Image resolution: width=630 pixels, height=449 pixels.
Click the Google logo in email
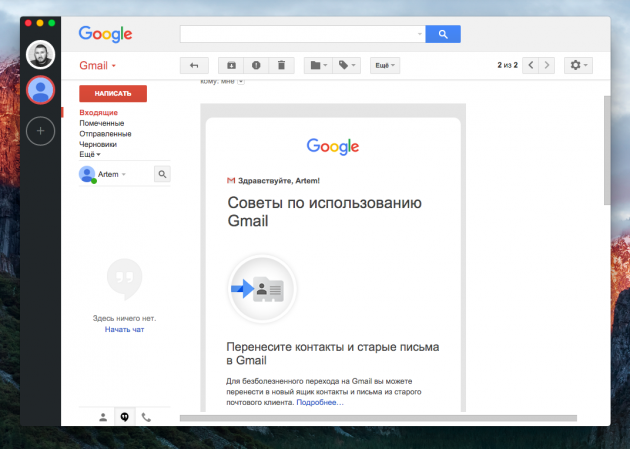pos(333,147)
